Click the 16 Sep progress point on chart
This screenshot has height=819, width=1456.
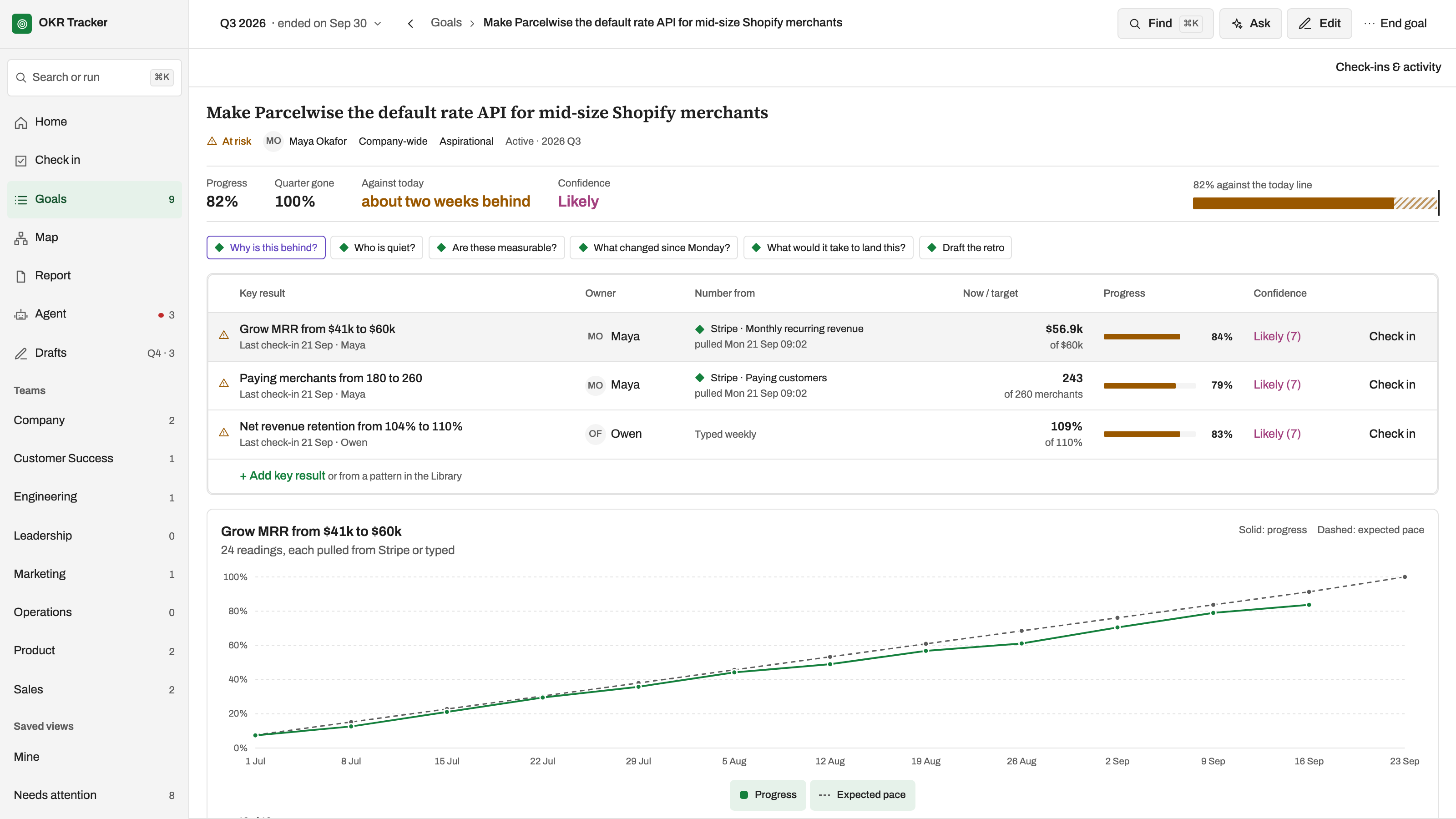click(x=1309, y=605)
